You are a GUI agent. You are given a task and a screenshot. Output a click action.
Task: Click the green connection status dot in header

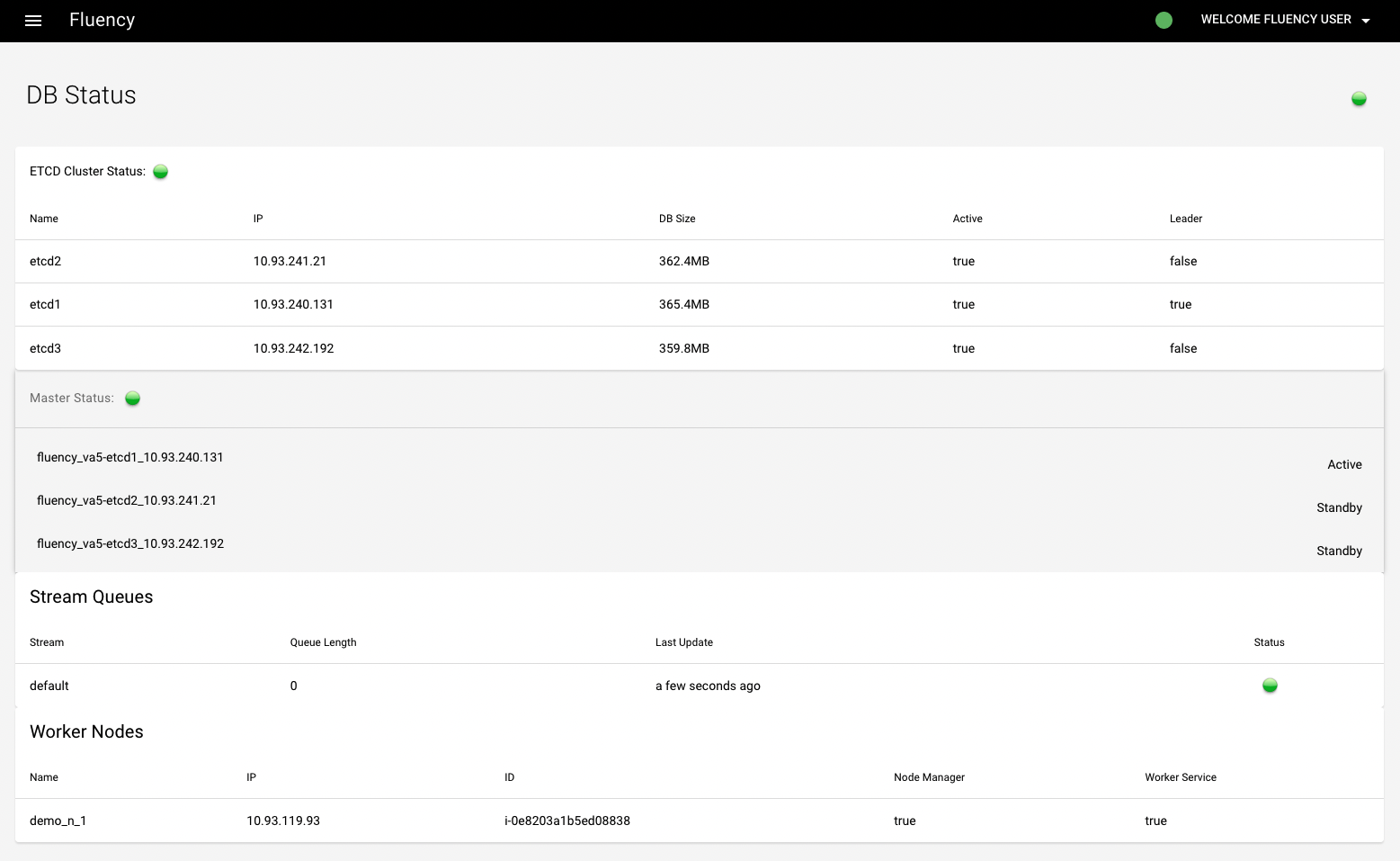pos(1164,20)
